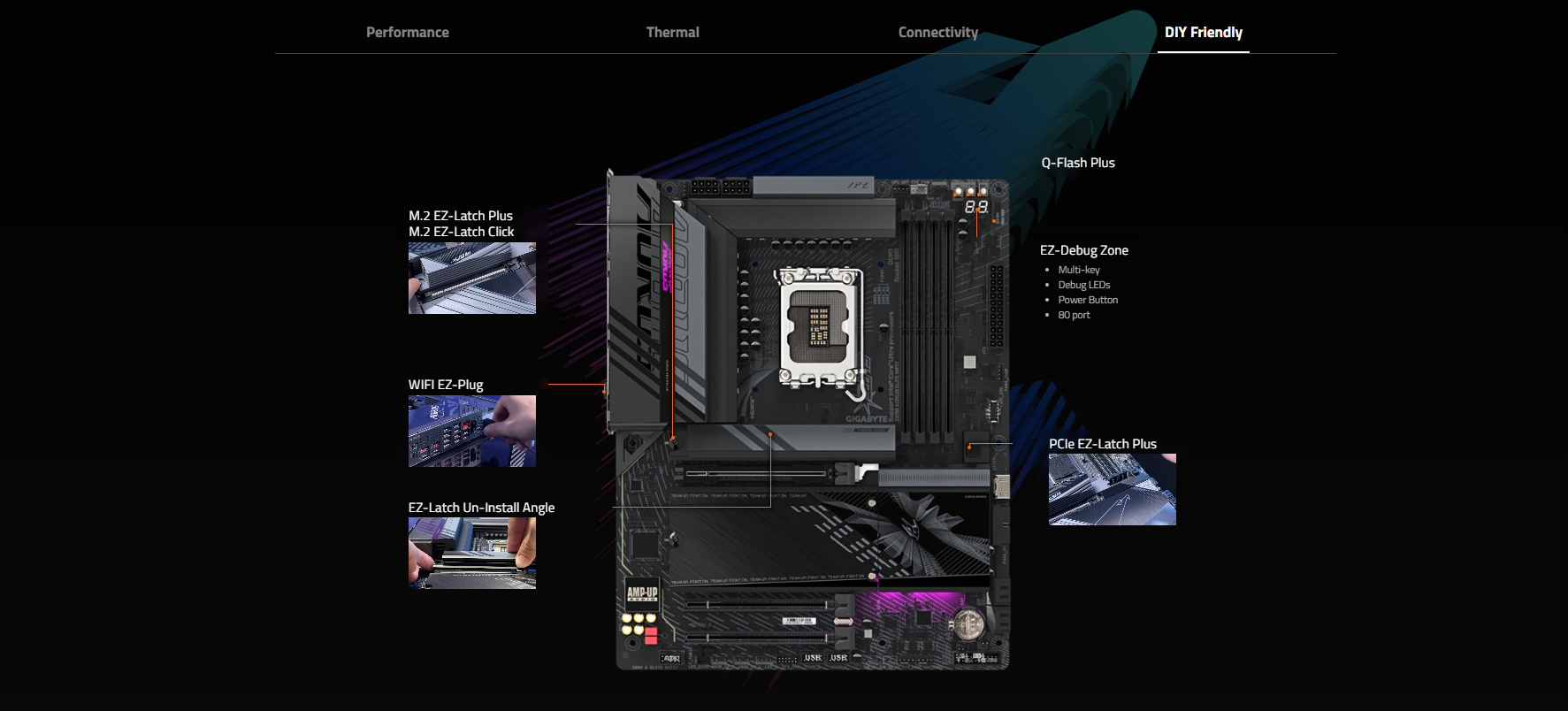Select the Connectivity tab
This screenshot has width=1568, height=711.
[938, 32]
